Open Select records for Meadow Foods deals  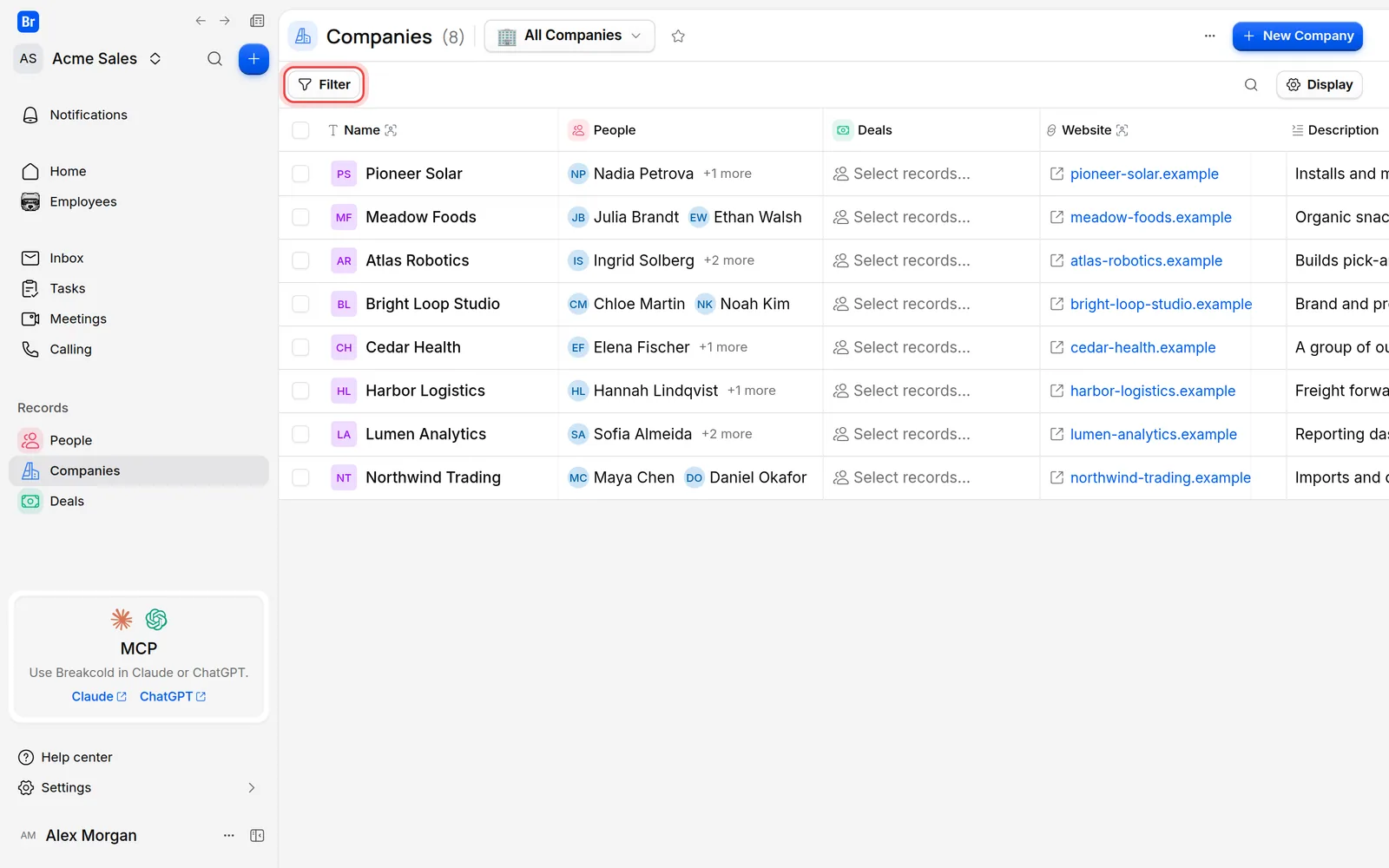(x=902, y=217)
